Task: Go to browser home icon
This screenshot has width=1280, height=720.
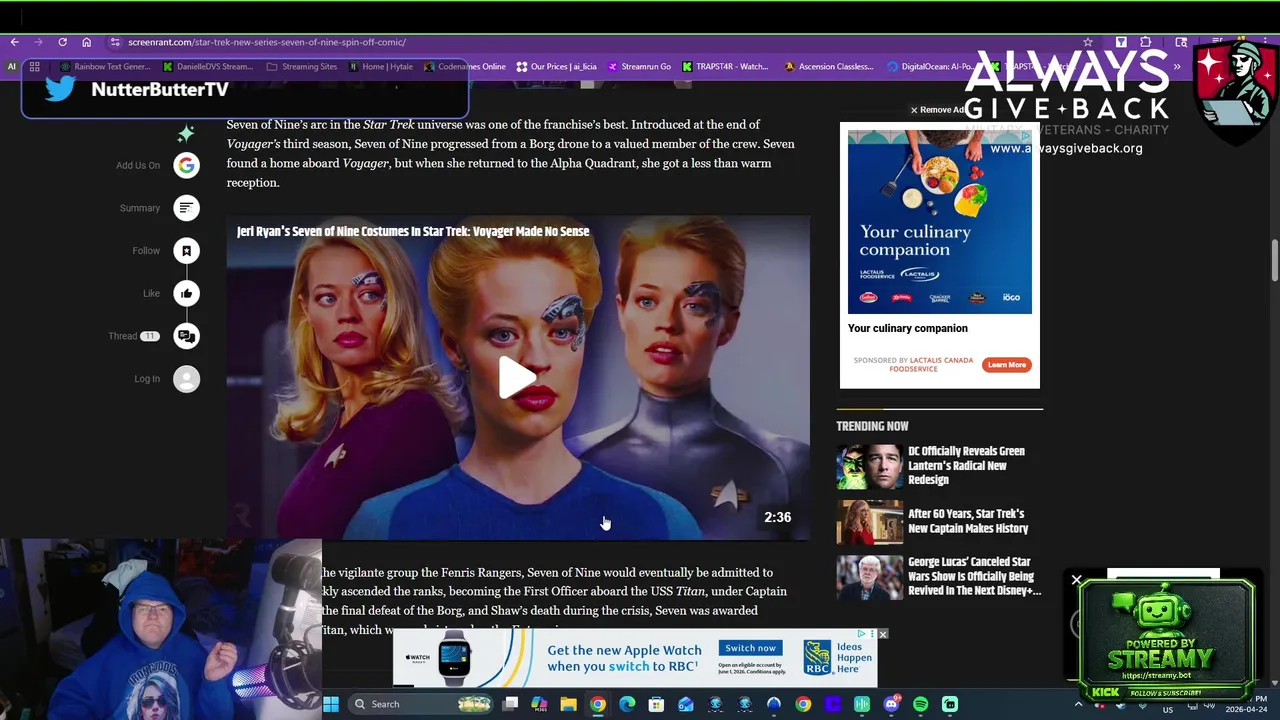Action: pyautogui.click(x=86, y=42)
